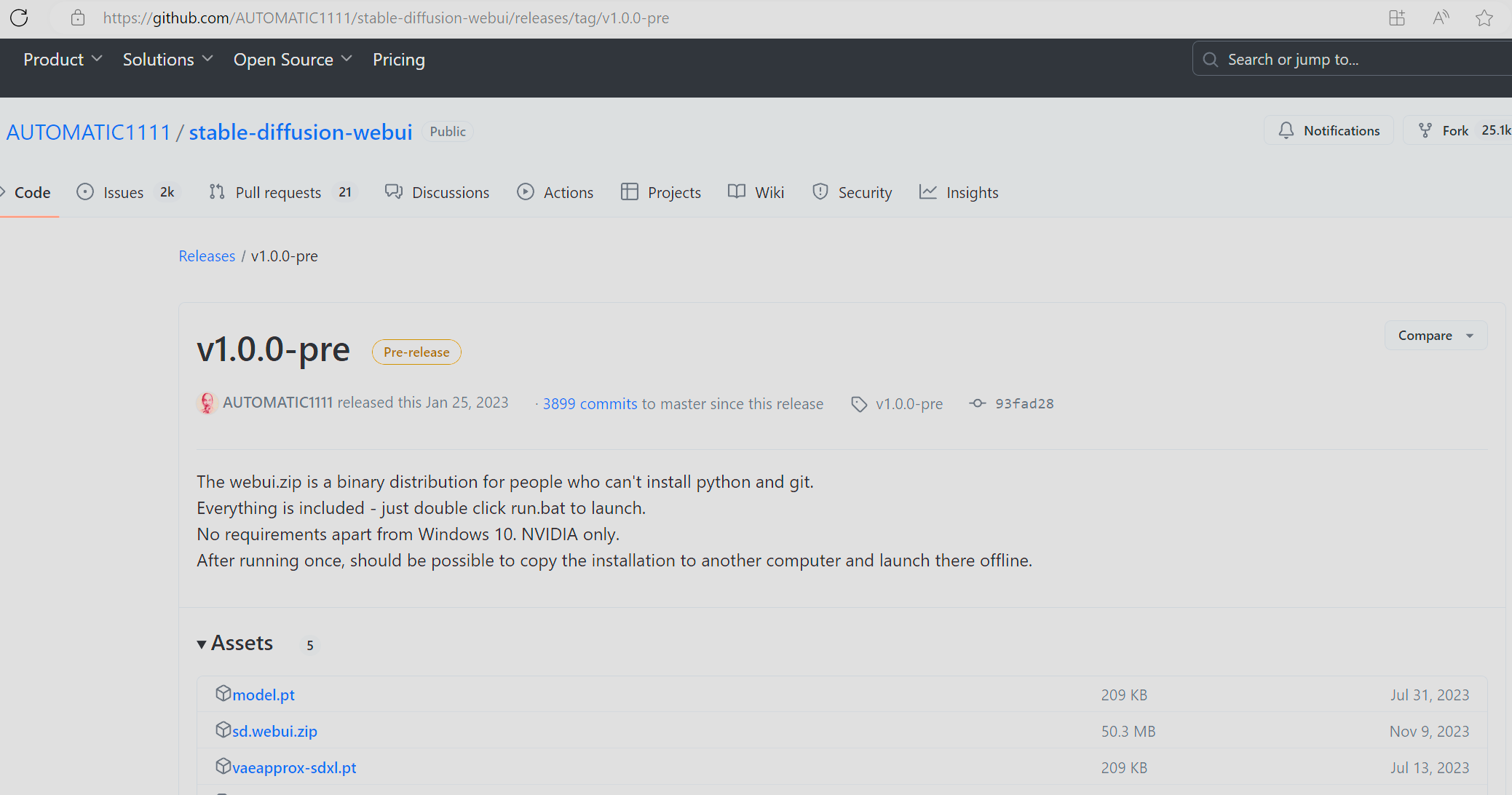Collapse the Assets section
This screenshot has width=1512, height=795.
pos(235,644)
